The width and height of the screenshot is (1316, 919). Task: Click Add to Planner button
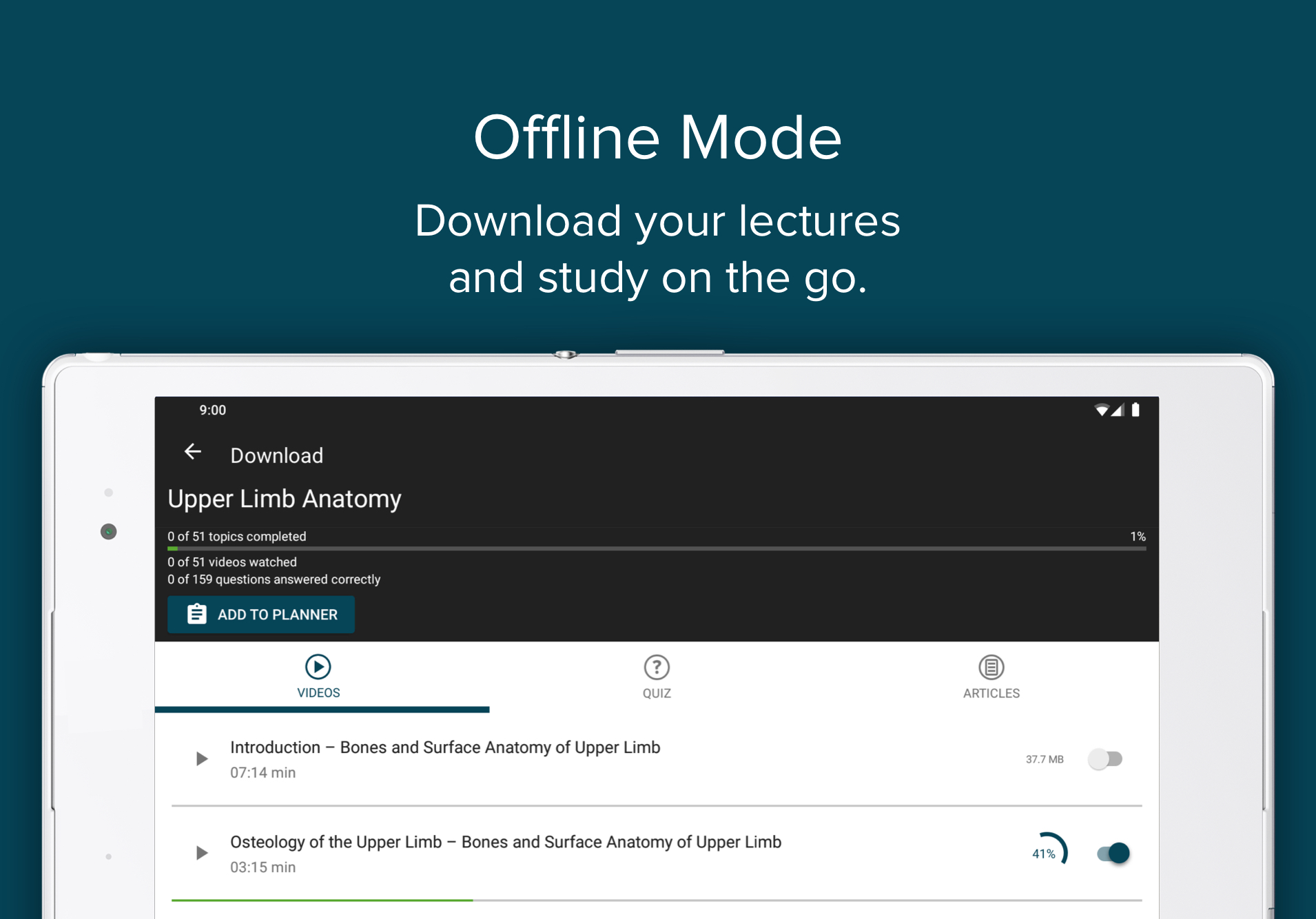[x=261, y=614]
